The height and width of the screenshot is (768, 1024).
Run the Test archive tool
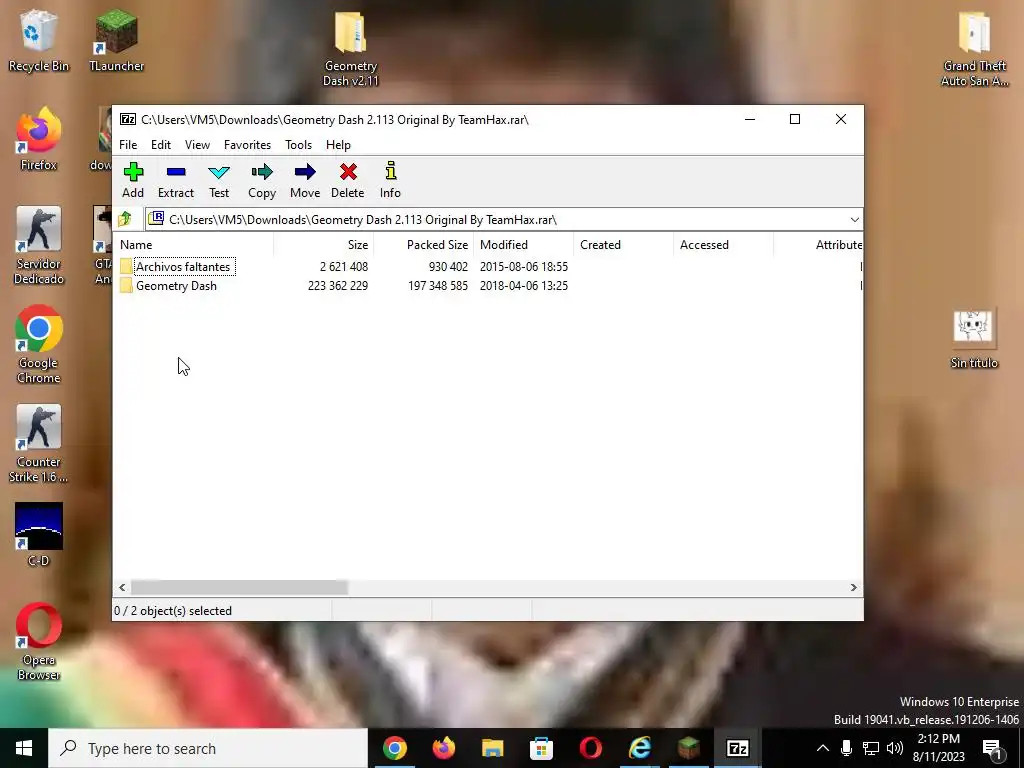[x=219, y=180]
